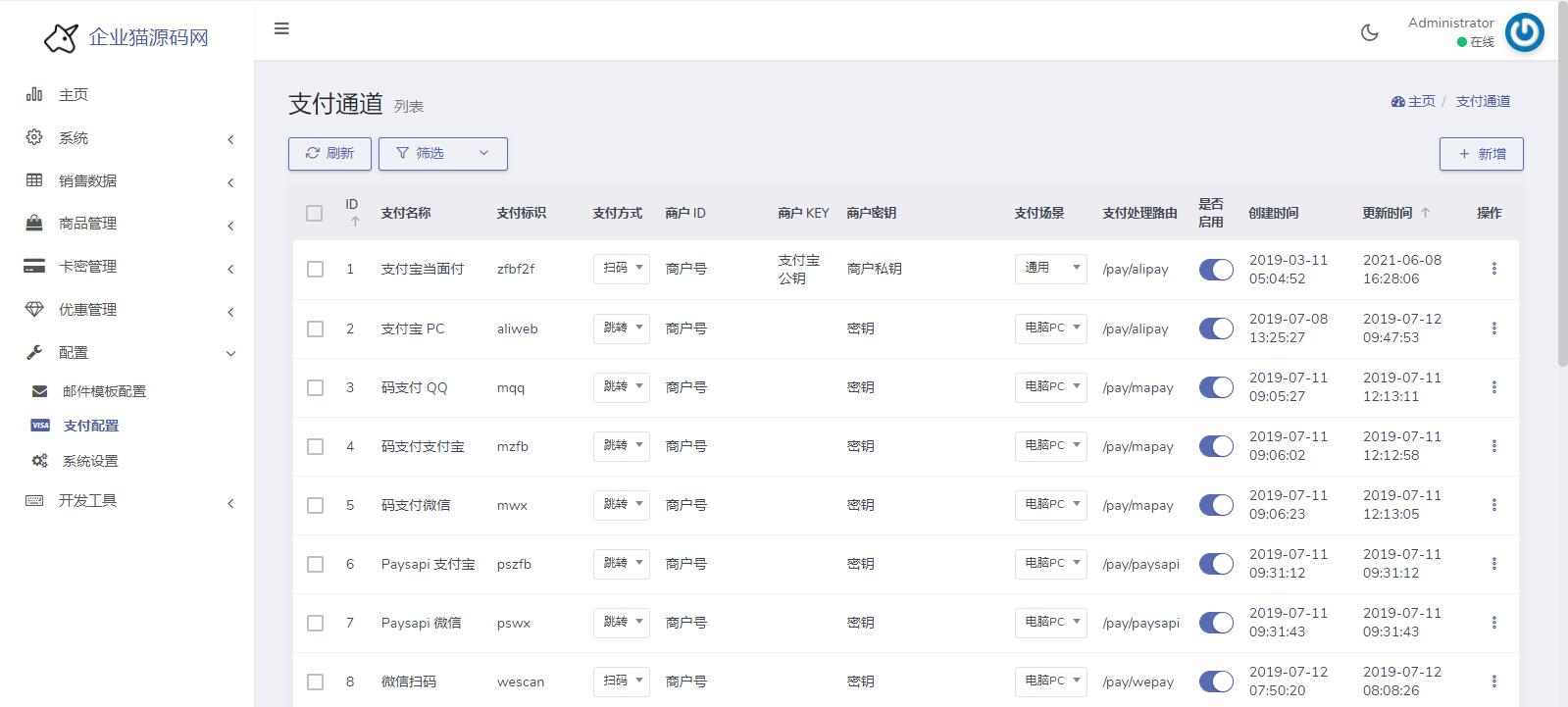Screen dimensions: 1568x707
Task: Toggle the 是否启用 switch for 支付宝 PC
Action: tap(1216, 328)
